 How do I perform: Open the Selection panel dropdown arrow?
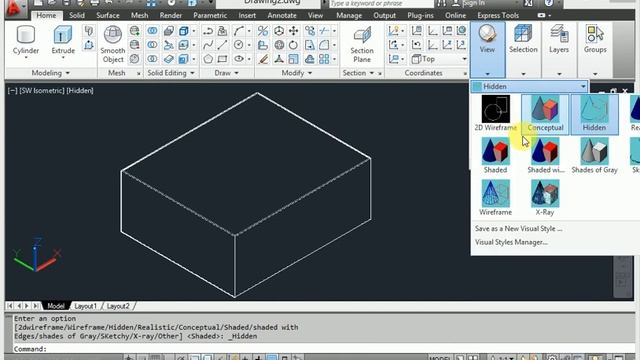click(x=523, y=74)
